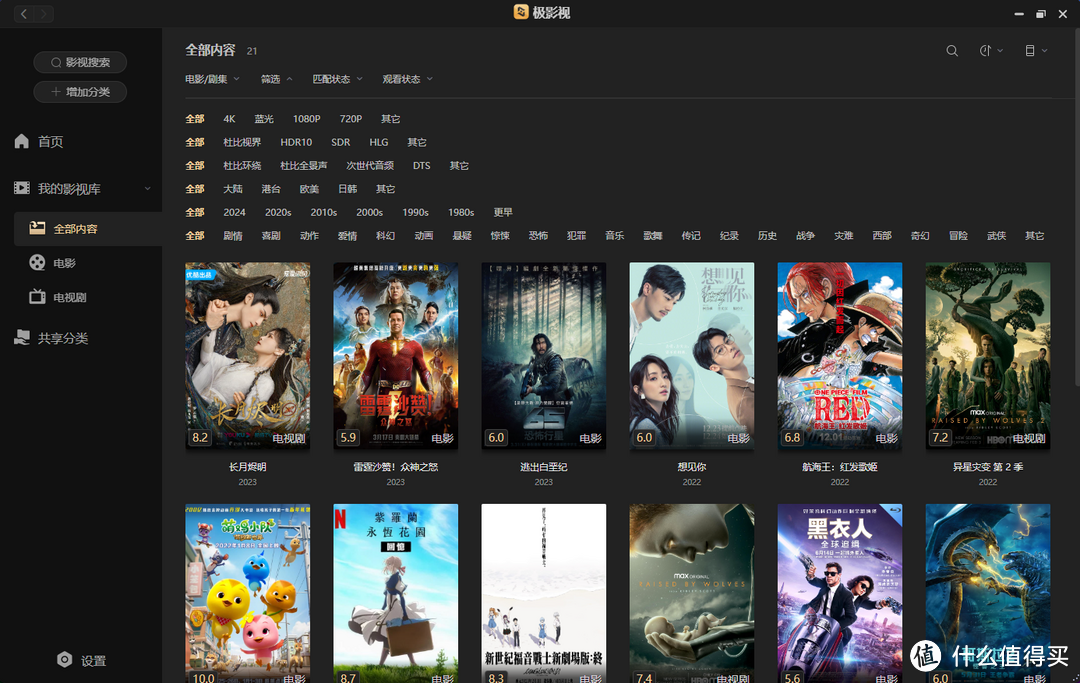Open the 影视搜索 search box

80,62
